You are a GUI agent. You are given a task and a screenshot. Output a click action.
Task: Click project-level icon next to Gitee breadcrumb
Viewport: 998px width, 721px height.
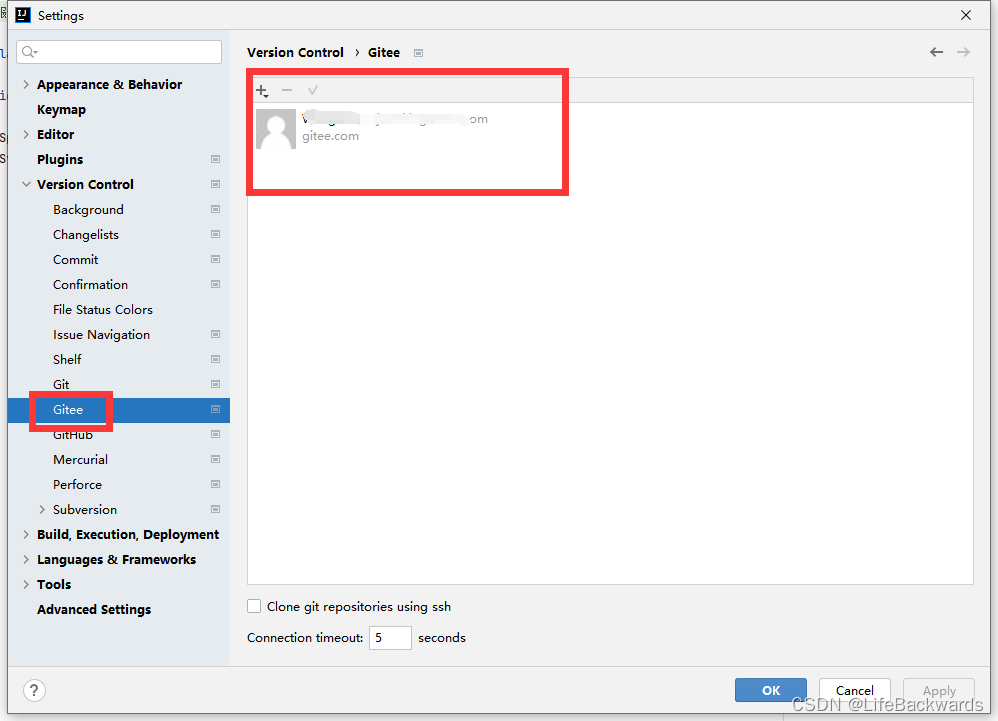[x=418, y=53]
